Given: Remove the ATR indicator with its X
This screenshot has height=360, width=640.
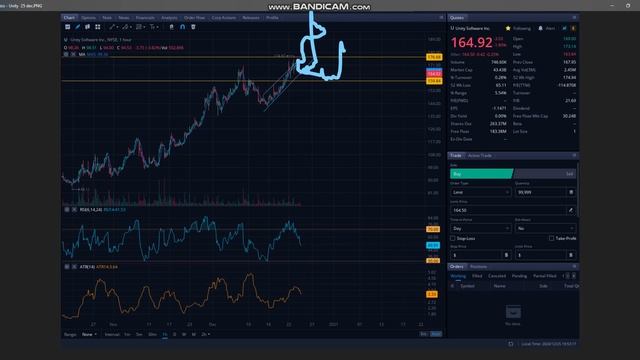Looking at the screenshot, I should [x=74, y=267].
